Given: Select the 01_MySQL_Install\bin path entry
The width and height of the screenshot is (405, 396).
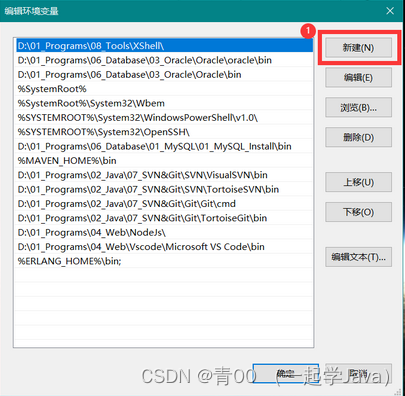Looking at the screenshot, I should pyautogui.click(x=164, y=146).
